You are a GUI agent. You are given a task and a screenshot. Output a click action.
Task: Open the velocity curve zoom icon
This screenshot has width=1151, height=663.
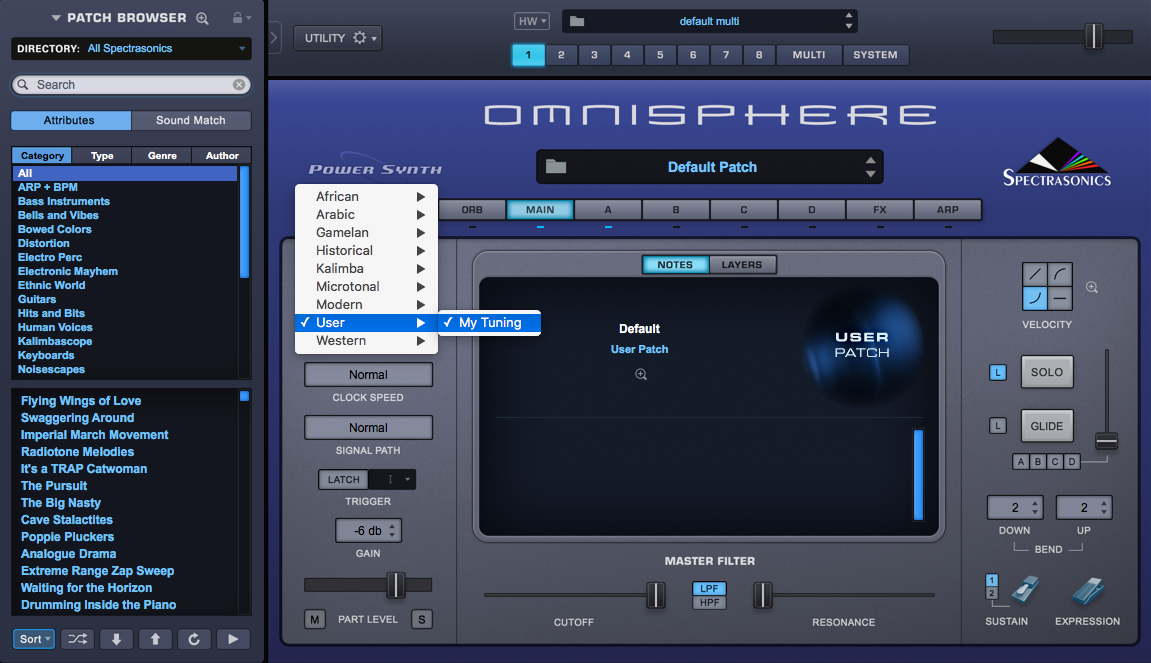[1092, 287]
